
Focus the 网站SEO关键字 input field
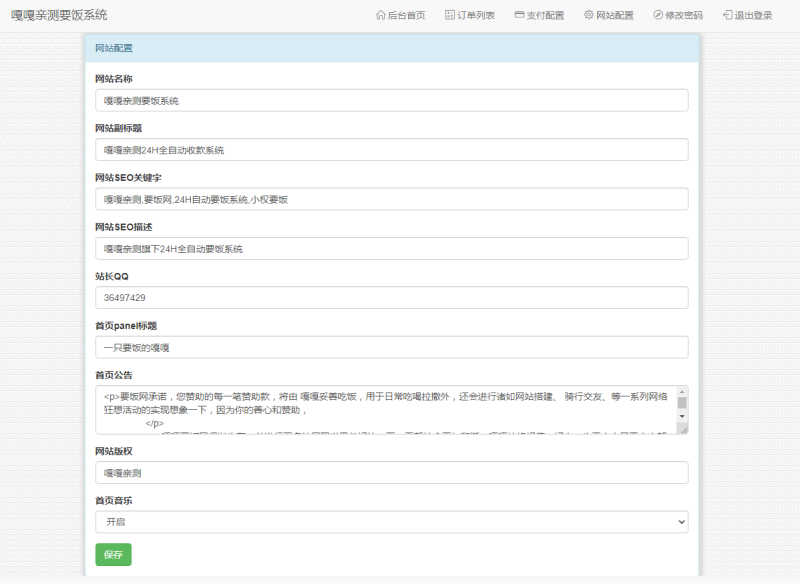(x=392, y=199)
